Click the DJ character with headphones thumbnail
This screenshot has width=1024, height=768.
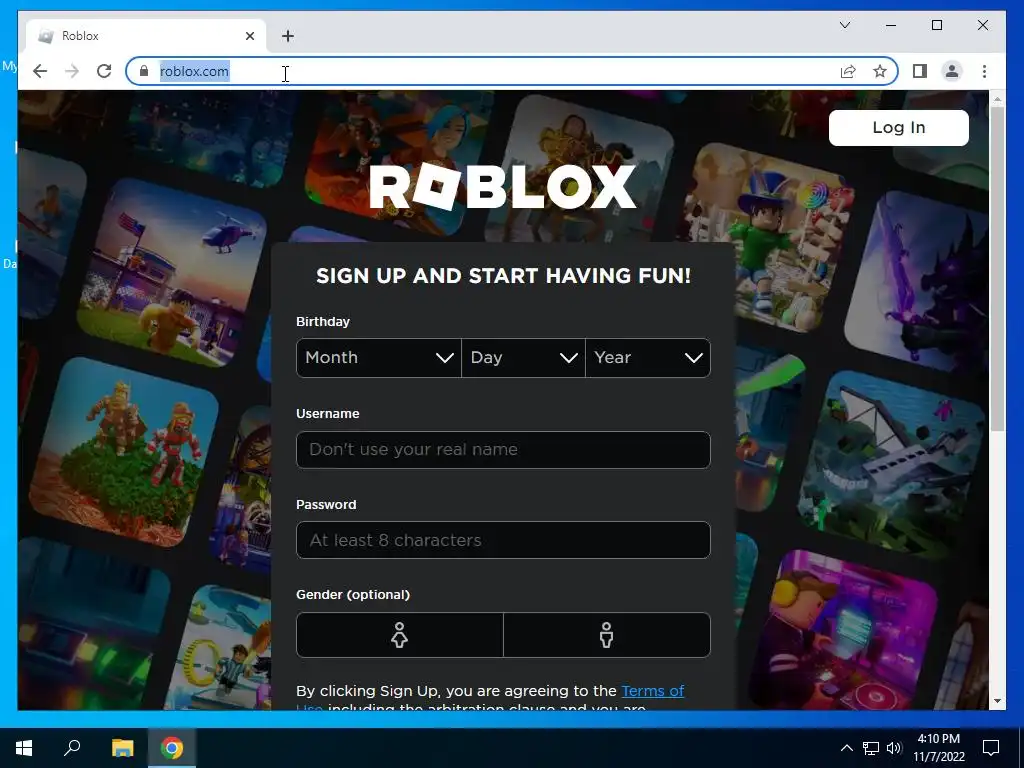coord(844,630)
